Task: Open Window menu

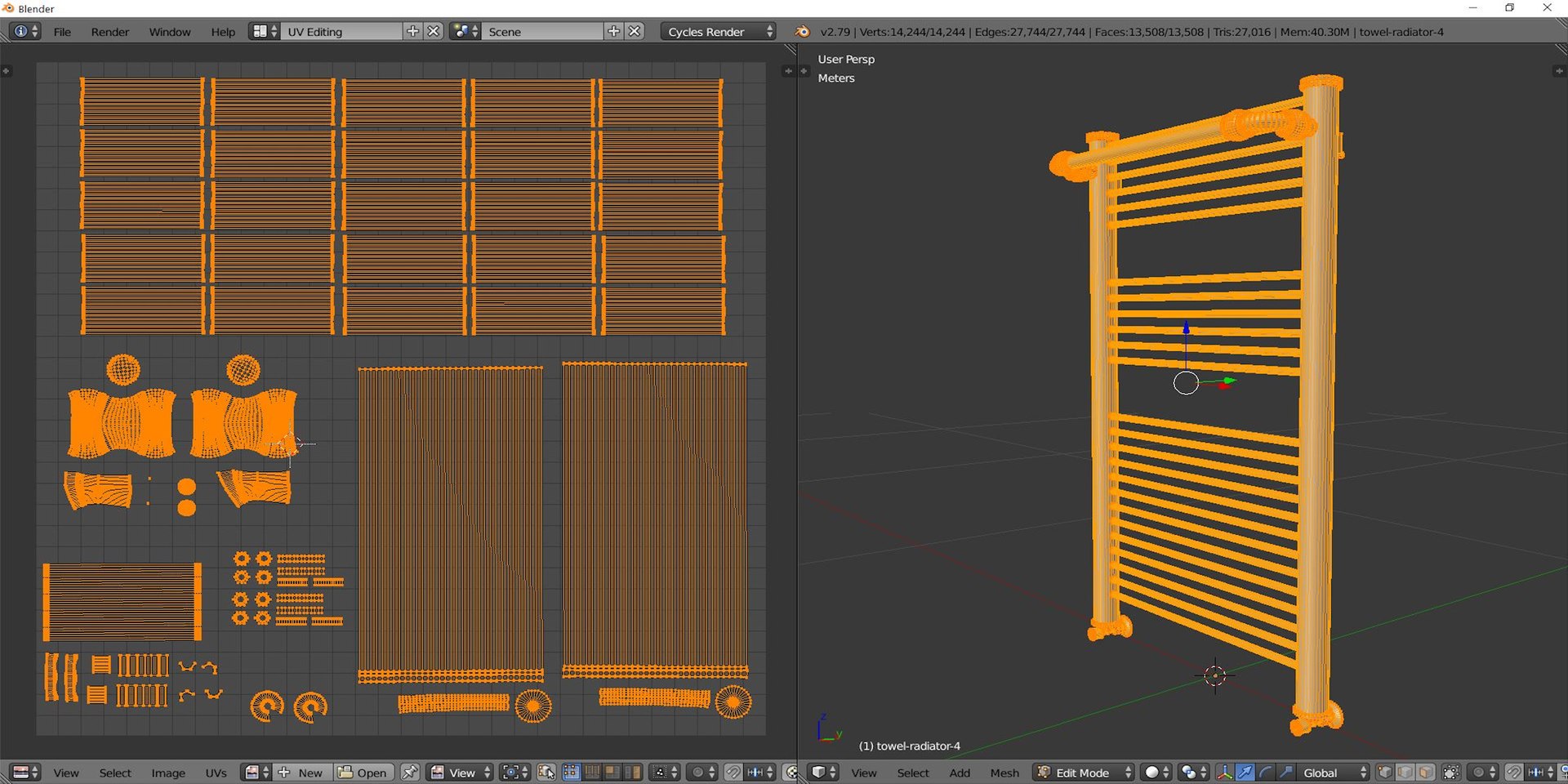Action: (x=170, y=32)
